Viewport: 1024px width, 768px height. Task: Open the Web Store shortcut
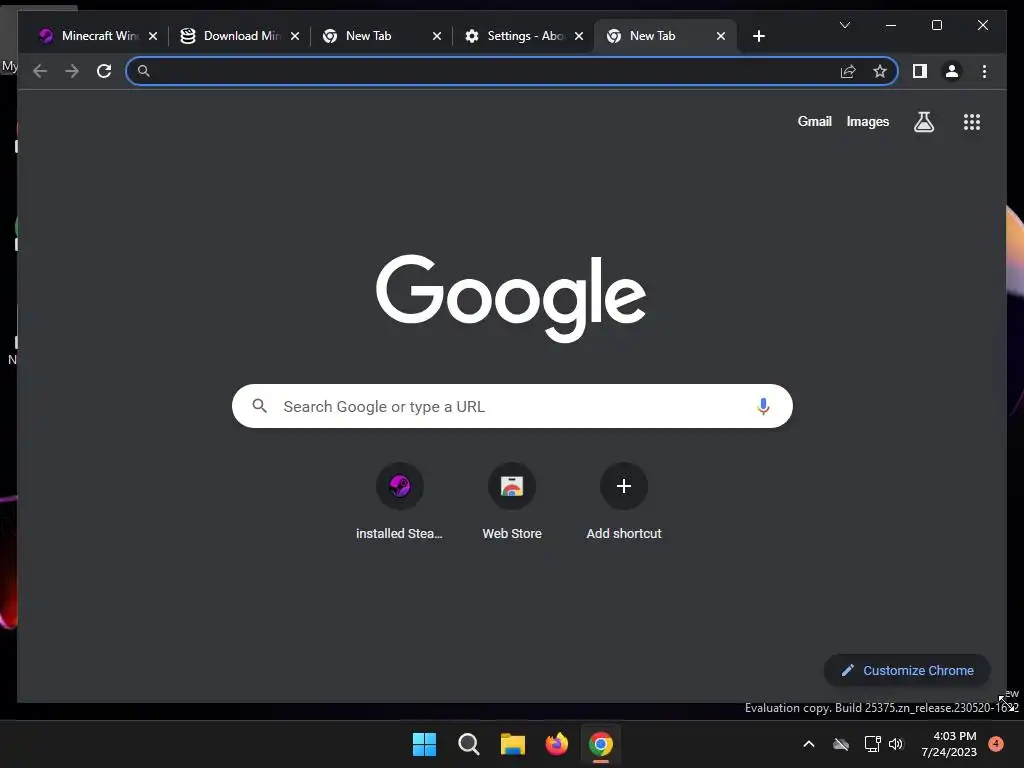512,501
